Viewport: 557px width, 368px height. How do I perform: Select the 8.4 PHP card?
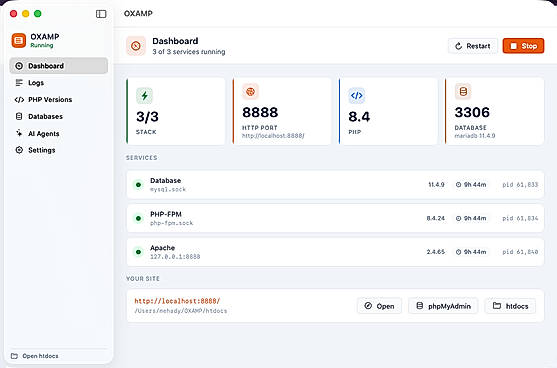coord(388,111)
